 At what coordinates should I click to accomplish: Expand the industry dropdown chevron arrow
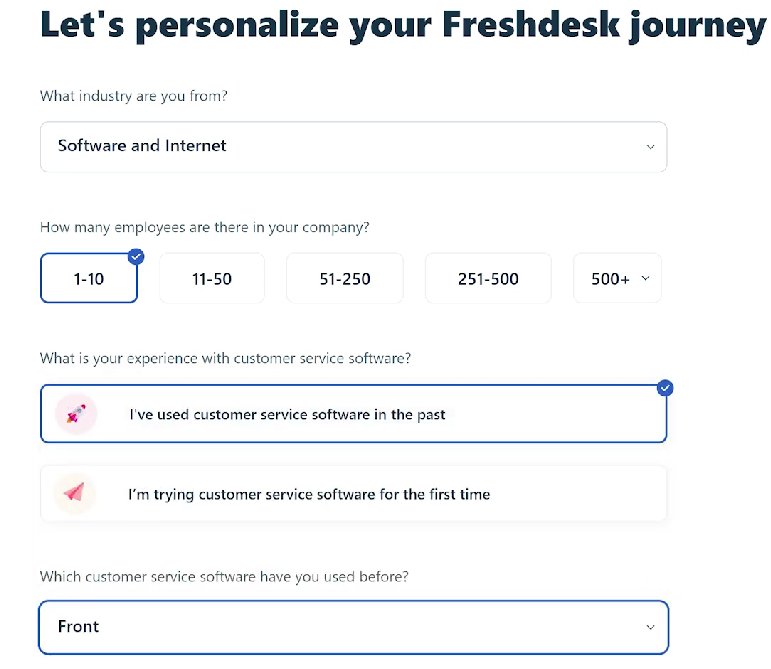pyautogui.click(x=650, y=147)
